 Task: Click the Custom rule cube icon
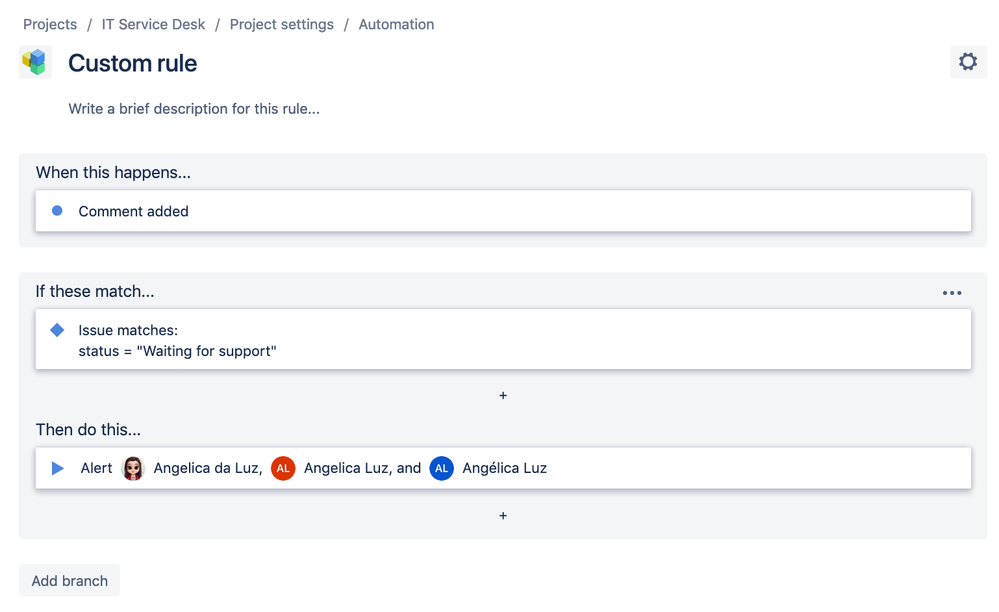(x=35, y=61)
